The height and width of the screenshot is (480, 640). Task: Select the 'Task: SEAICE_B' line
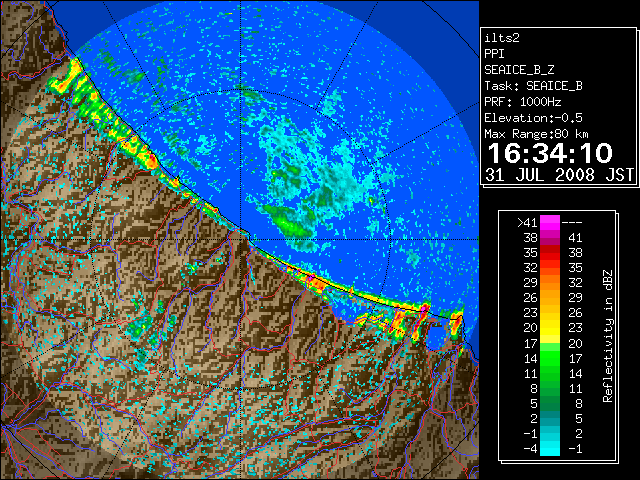[x=533, y=86]
